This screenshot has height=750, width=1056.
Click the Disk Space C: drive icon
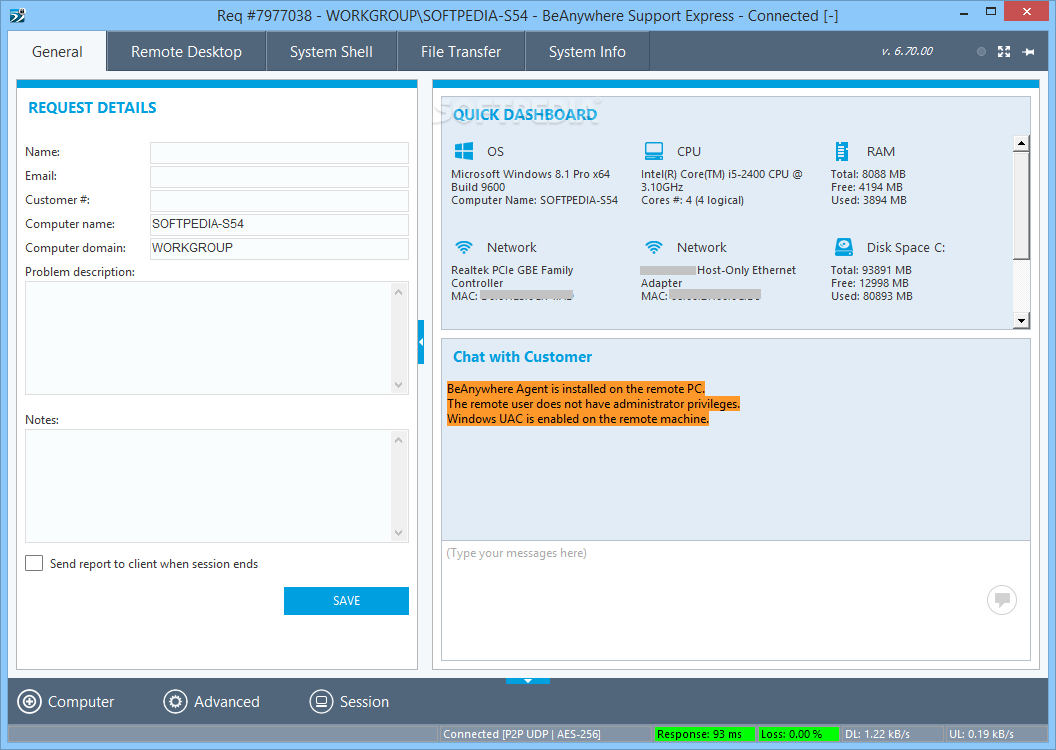click(x=843, y=247)
